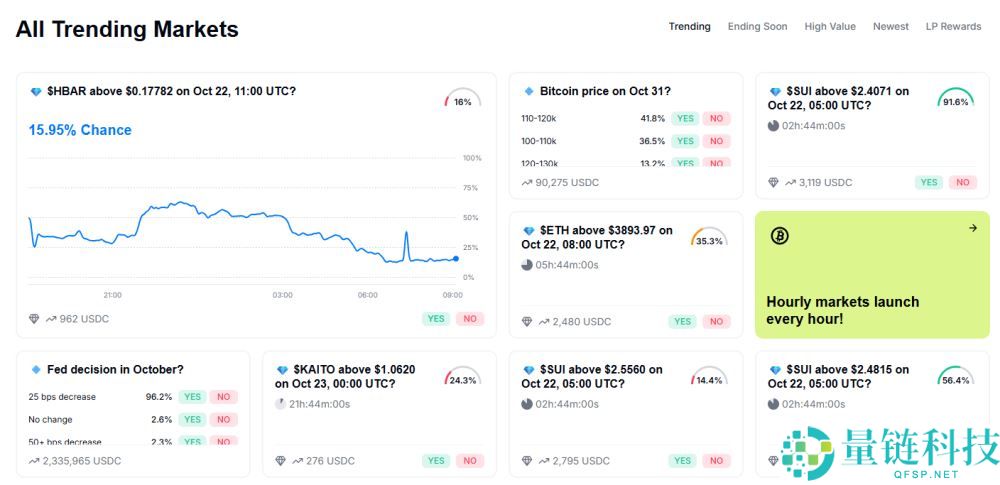Click the 91.6% gauge on the $SUI $2.4071 market
This screenshot has height=485, width=1000.
(x=955, y=98)
